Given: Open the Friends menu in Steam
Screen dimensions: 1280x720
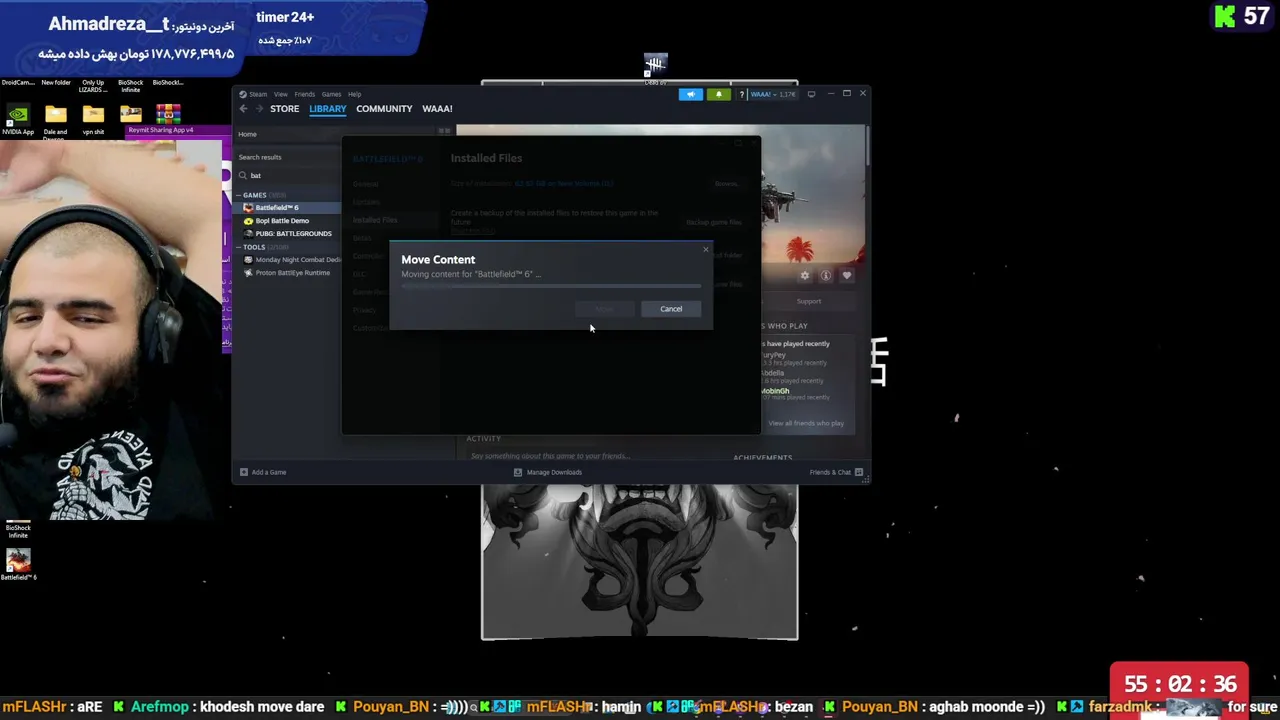Looking at the screenshot, I should coord(305,94).
